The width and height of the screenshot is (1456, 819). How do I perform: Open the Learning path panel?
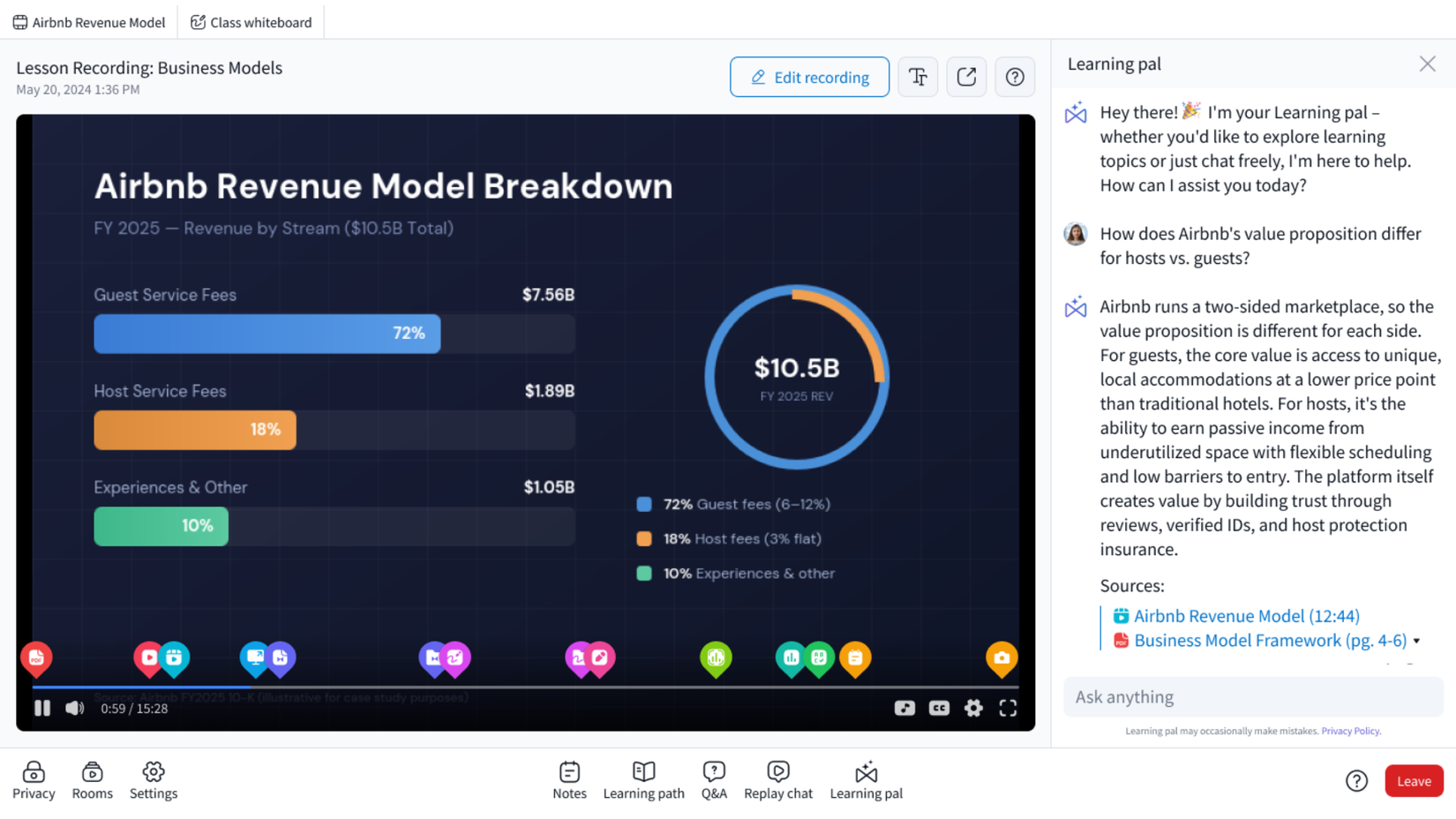[x=643, y=781]
